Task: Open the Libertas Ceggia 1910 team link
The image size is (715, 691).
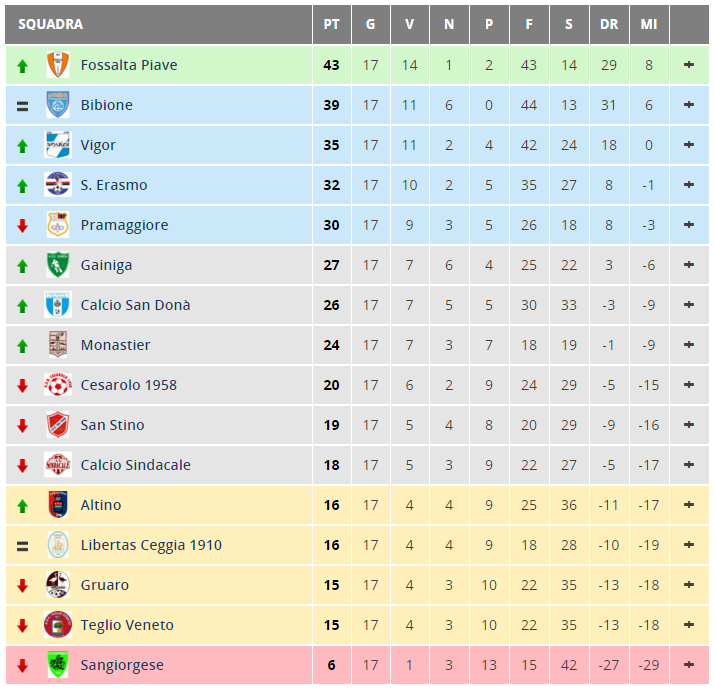Action: coord(151,545)
